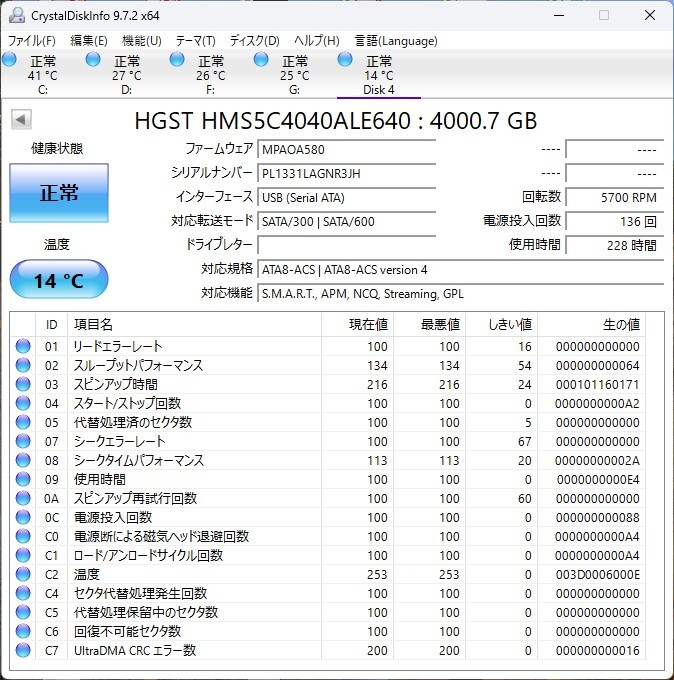Click blue status orb of attribute C5

tap(23, 612)
